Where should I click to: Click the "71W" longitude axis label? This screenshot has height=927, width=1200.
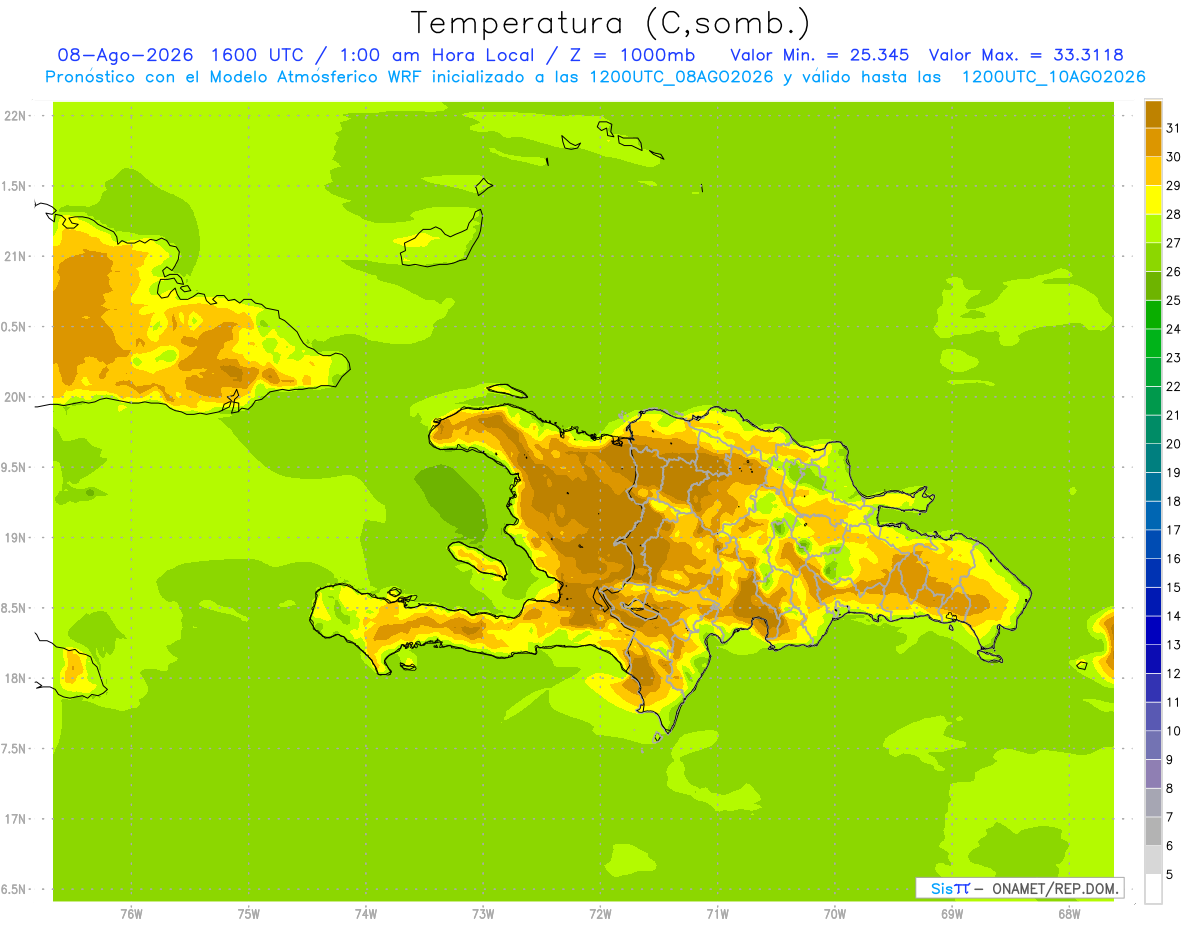coord(717,914)
